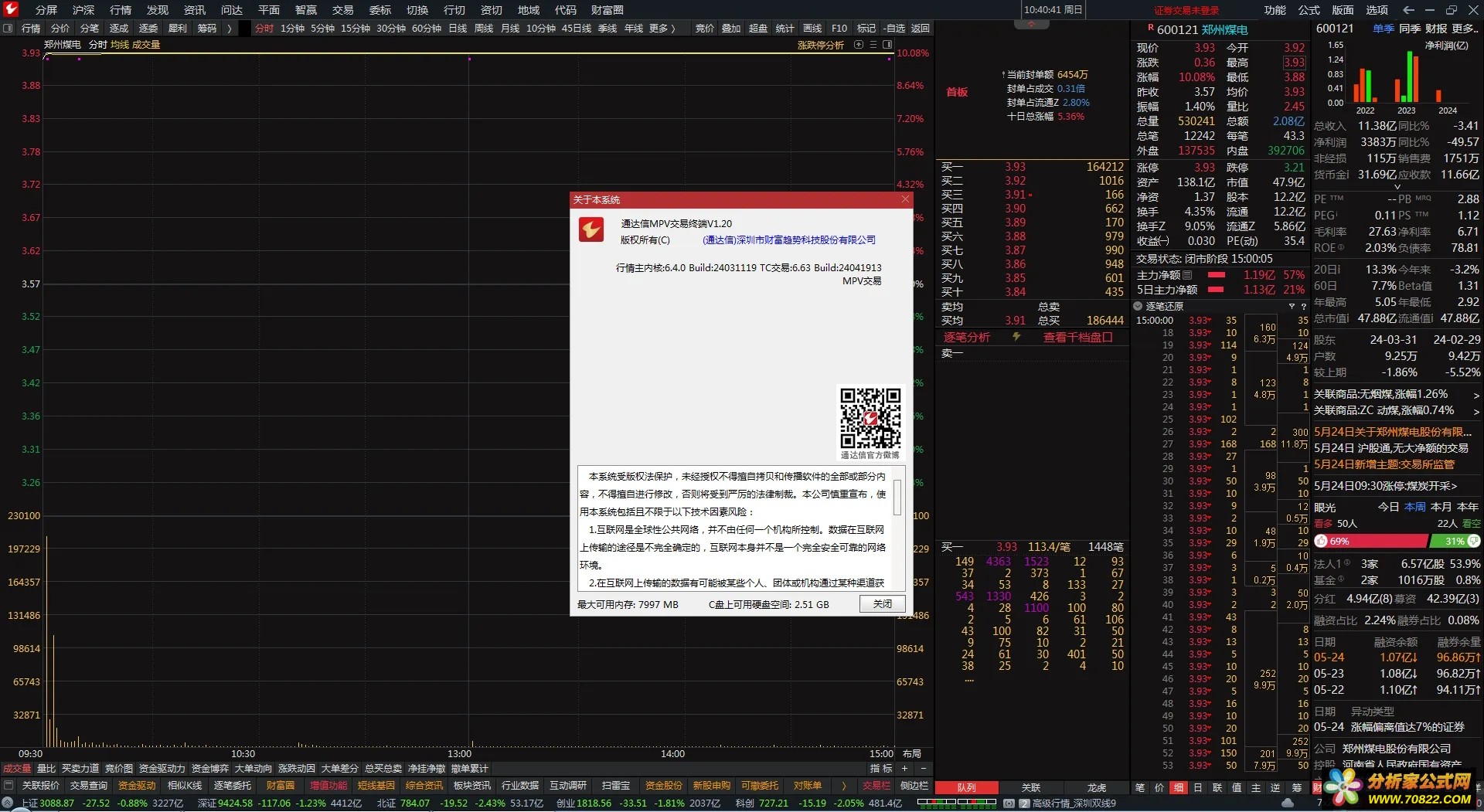The width and height of the screenshot is (1484, 812).
Task: Toggle the 交易栏 panel
Action: point(876,786)
